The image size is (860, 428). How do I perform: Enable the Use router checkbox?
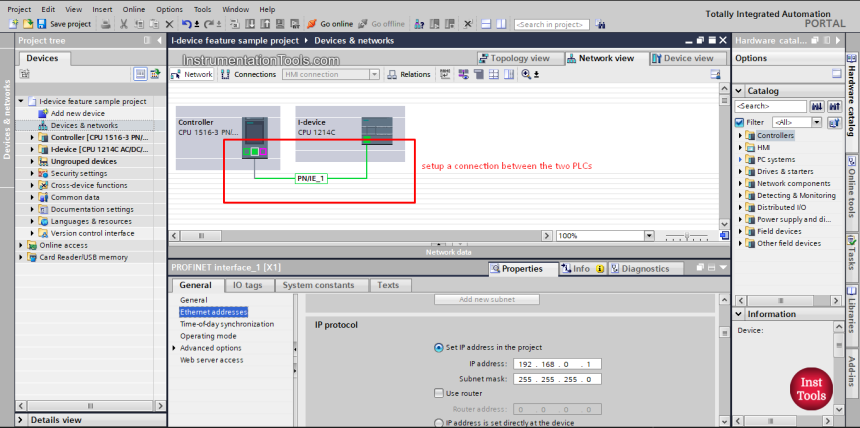438,393
